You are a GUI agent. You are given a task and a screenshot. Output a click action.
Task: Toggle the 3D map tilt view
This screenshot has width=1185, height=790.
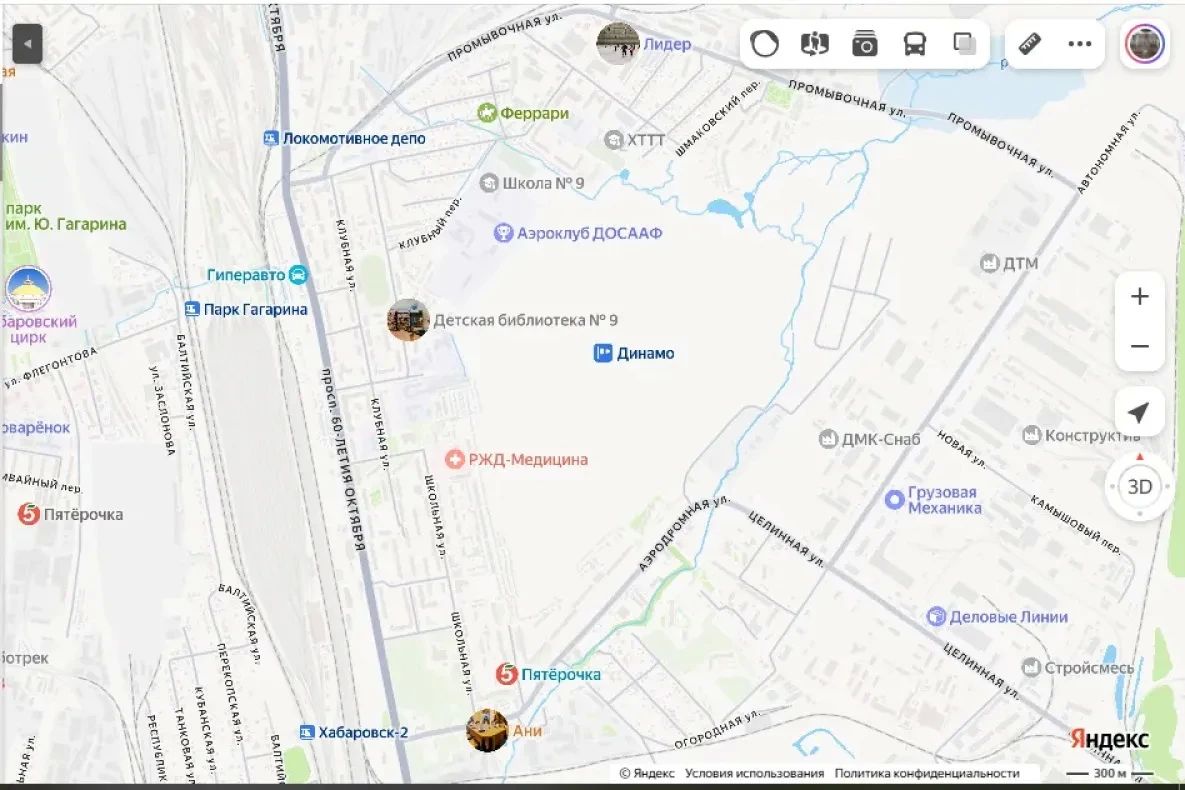[1139, 486]
